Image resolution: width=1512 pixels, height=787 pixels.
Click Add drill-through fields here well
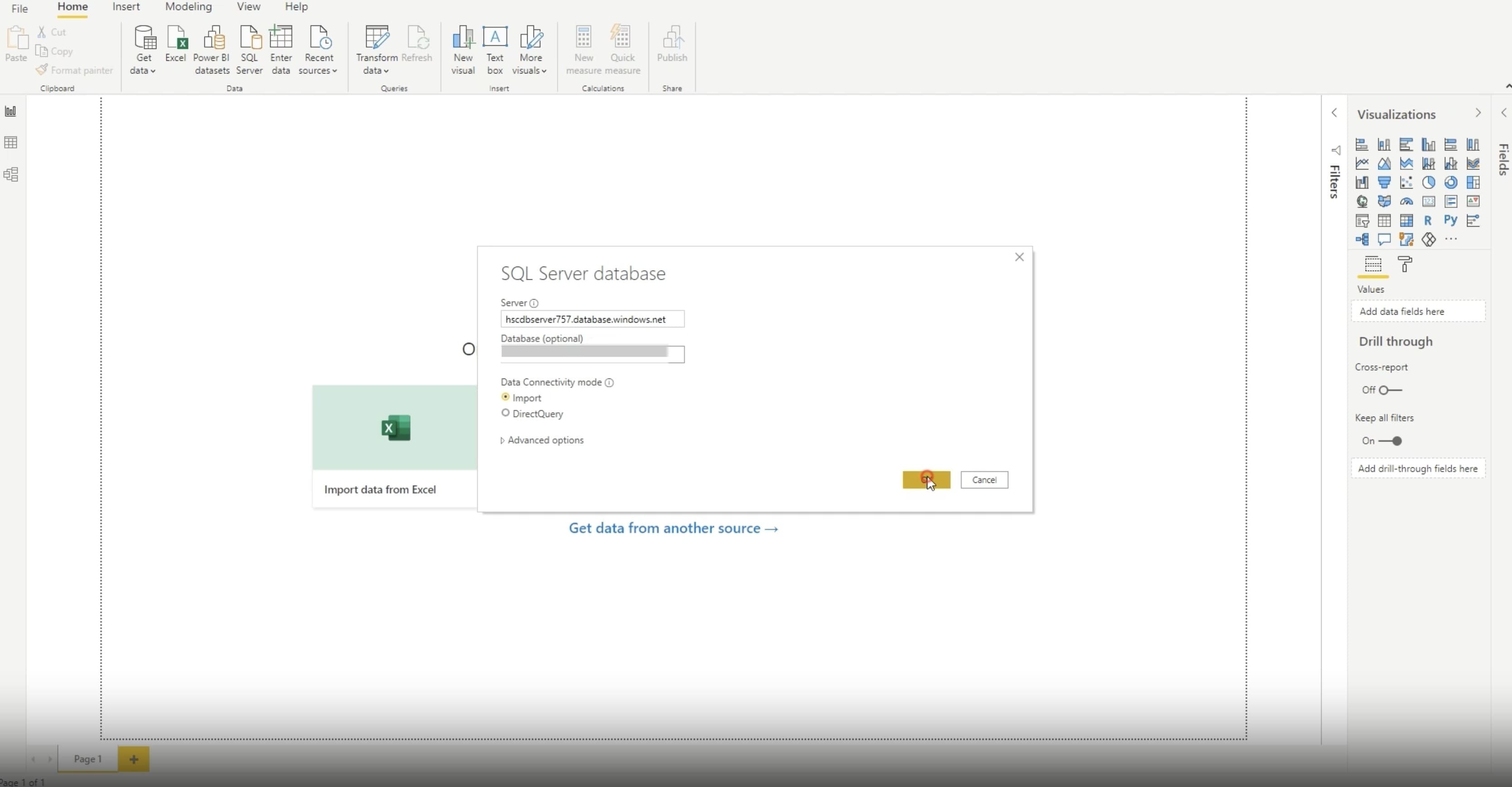tap(1418, 468)
